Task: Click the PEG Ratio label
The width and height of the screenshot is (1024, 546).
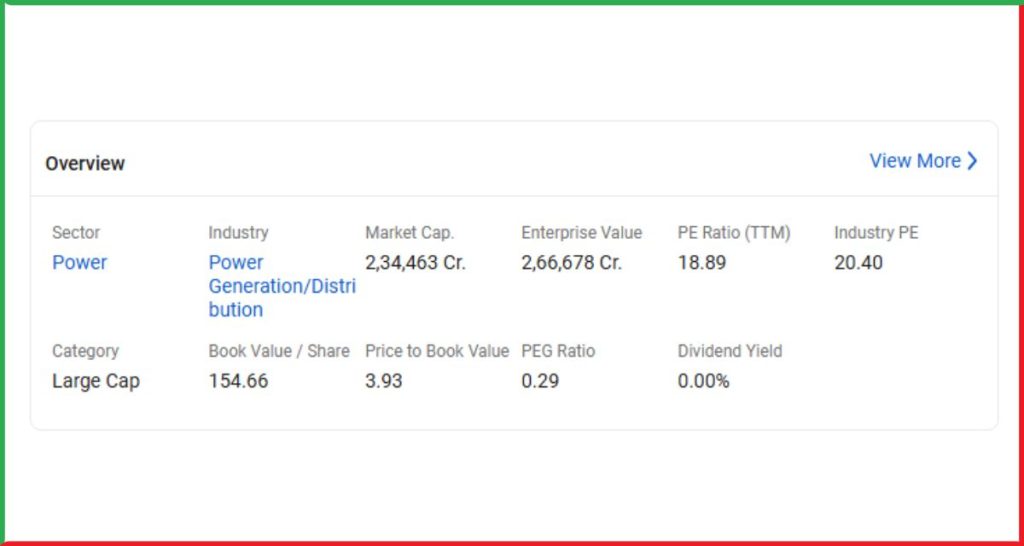Action: point(558,351)
